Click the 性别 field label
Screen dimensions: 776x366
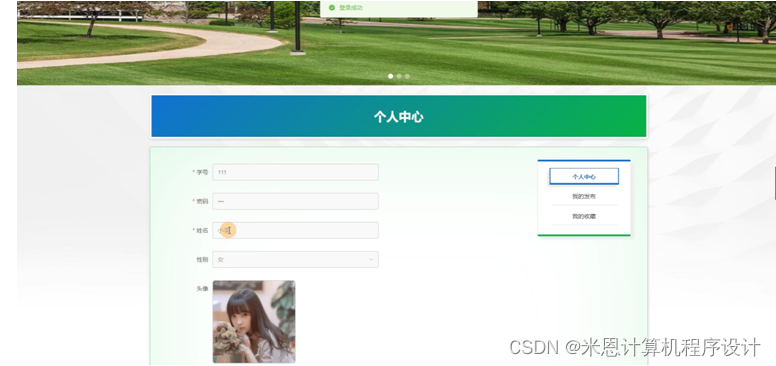(202, 260)
